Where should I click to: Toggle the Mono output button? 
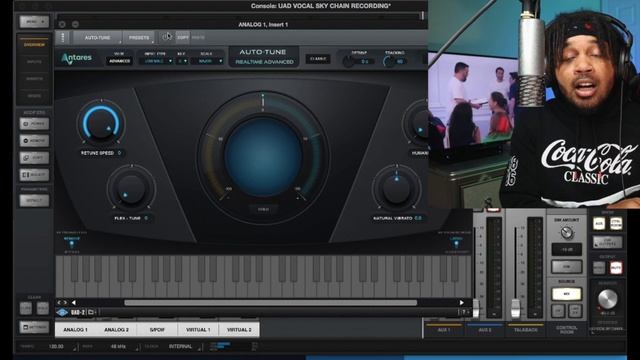tap(599, 268)
